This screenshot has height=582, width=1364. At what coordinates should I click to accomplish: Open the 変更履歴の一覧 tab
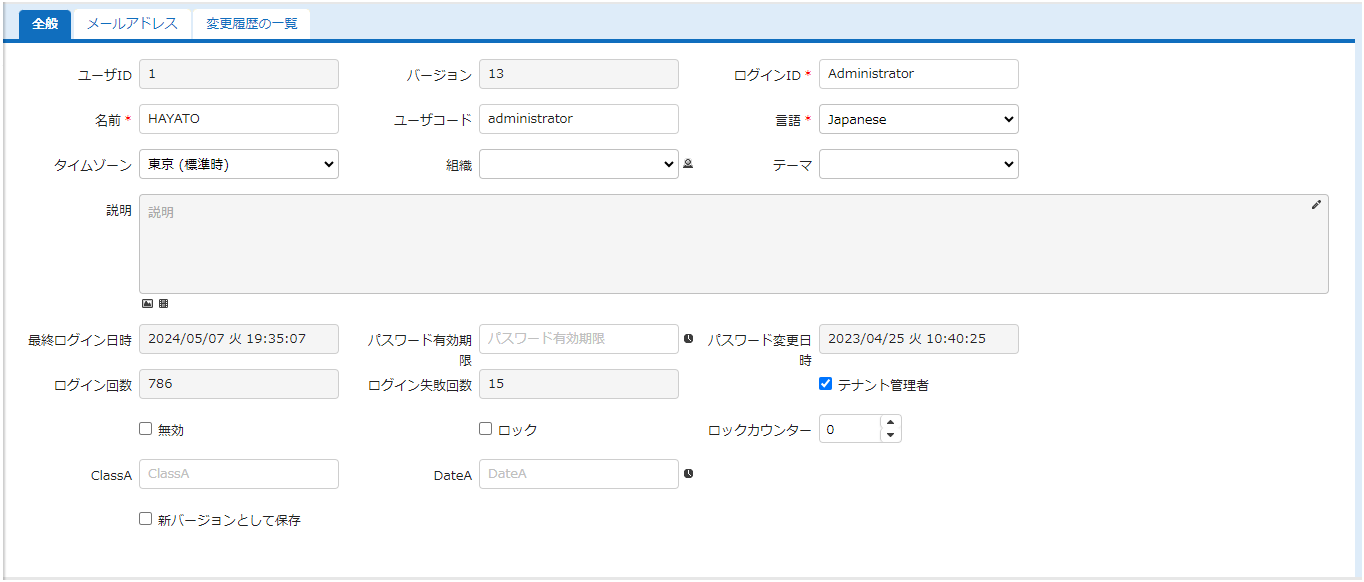[252, 24]
